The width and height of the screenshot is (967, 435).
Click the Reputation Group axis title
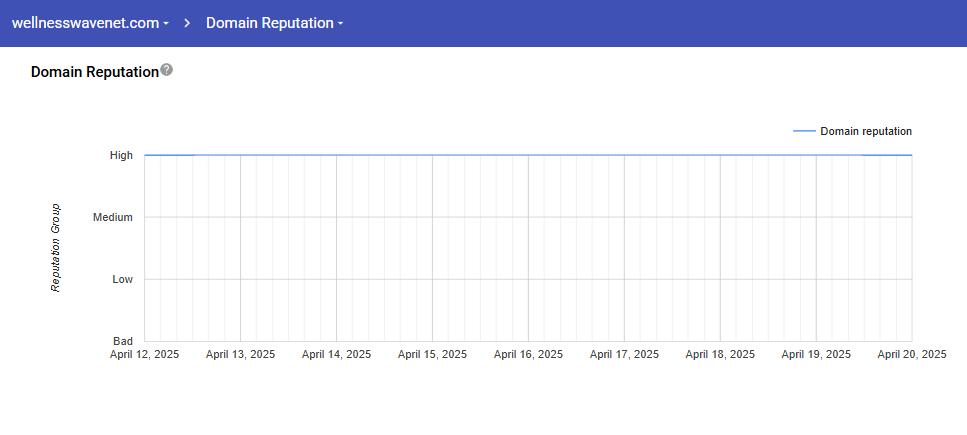coord(56,248)
